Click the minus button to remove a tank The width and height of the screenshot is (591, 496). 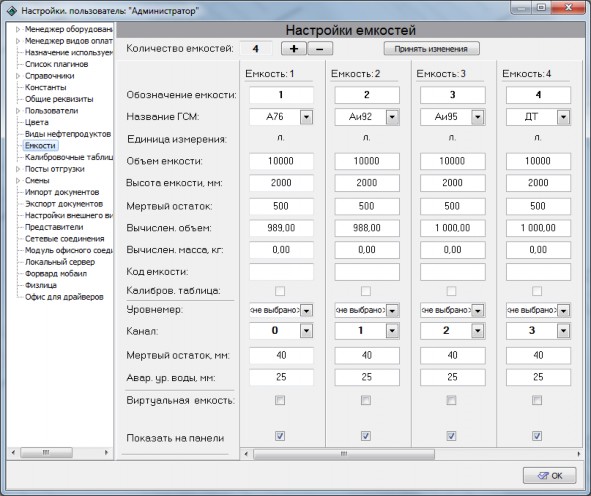click(320, 49)
